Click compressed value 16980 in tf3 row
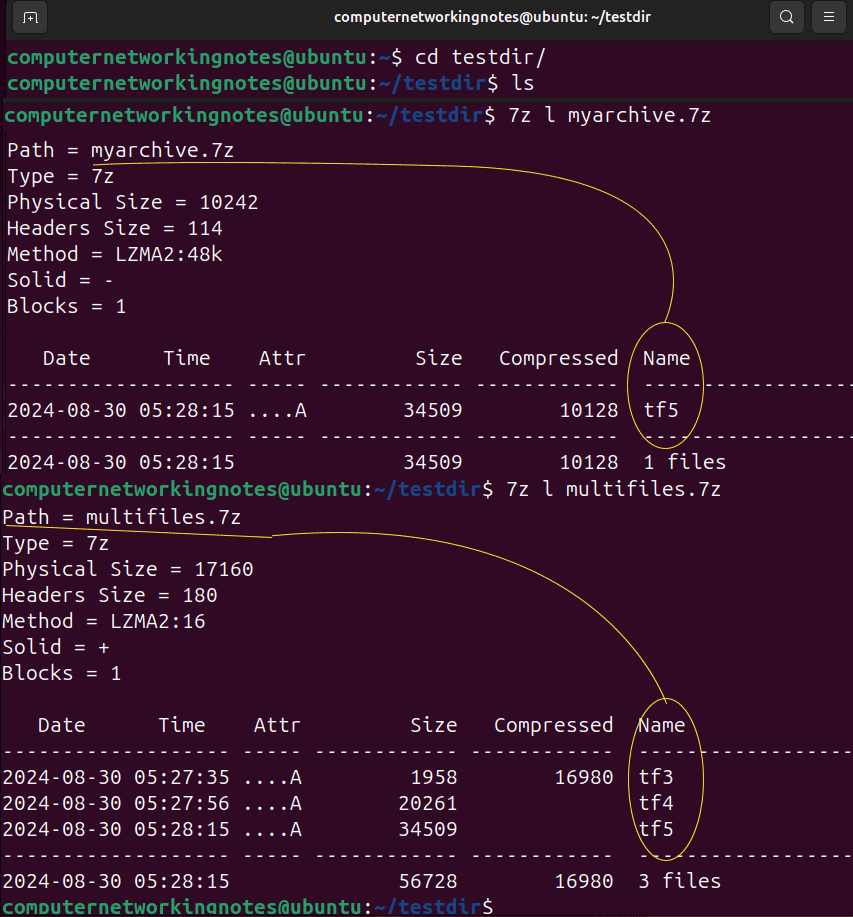This screenshot has width=853, height=917. click(x=584, y=777)
